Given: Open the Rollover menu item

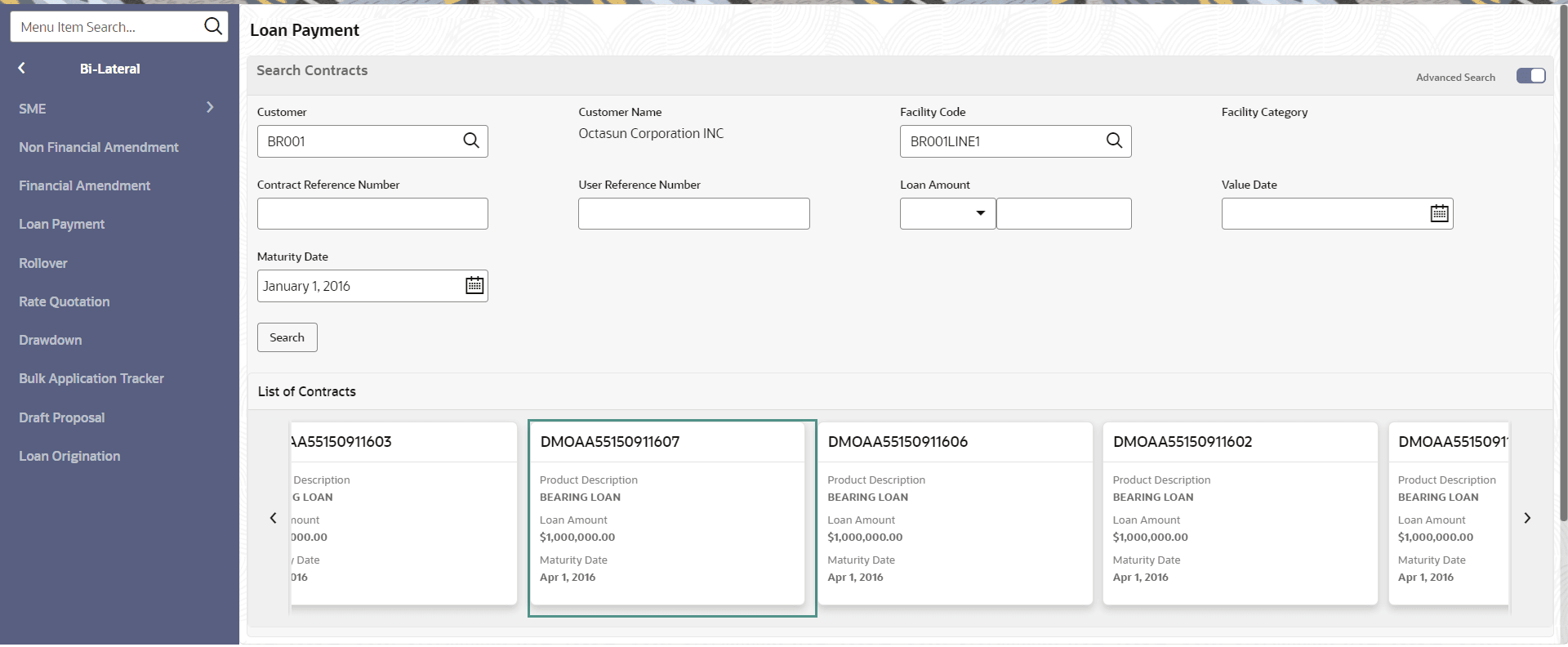Looking at the screenshot, I should pos(43,263).
